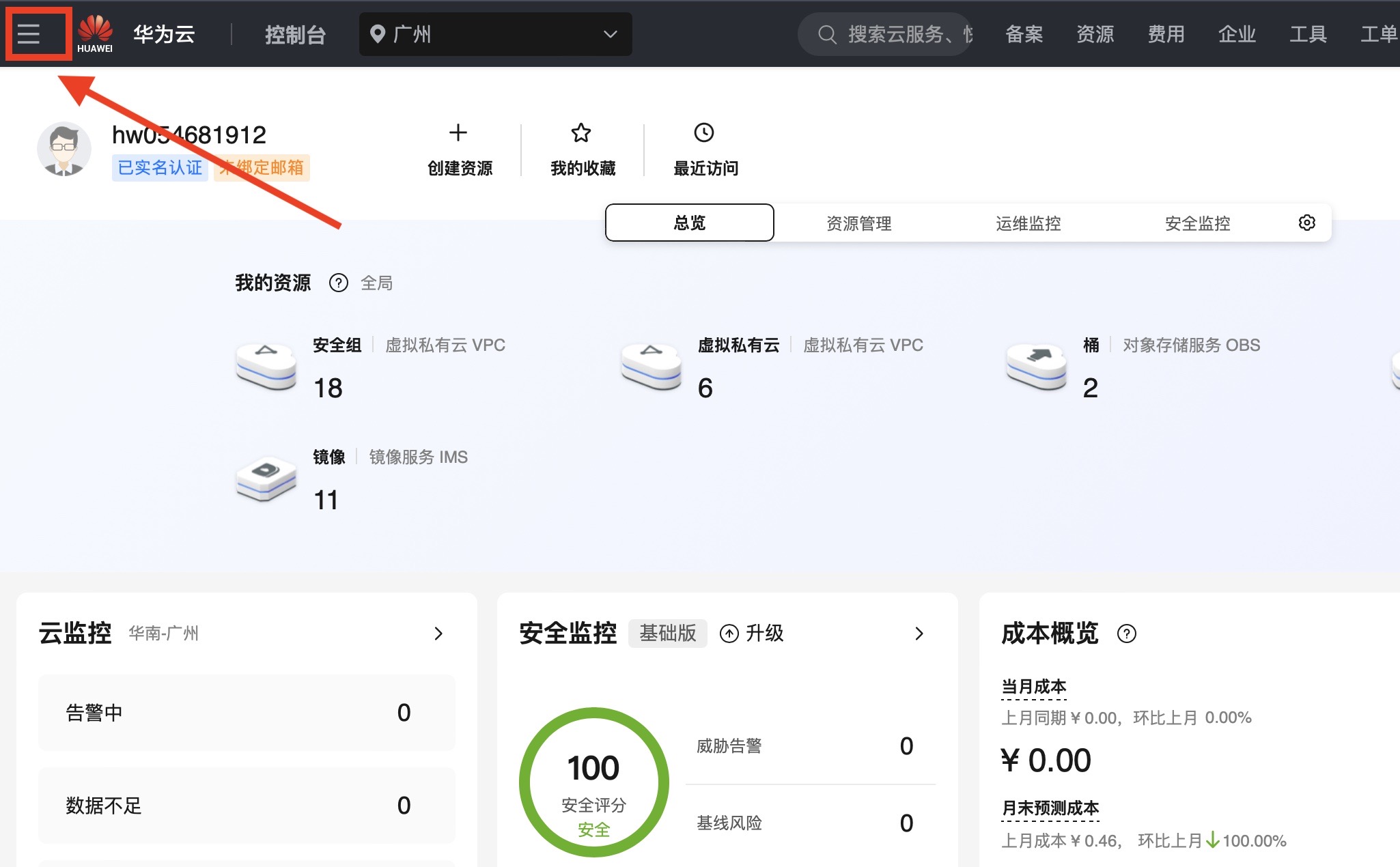Open the hamburger service list menu
The image size is (1400, 867).
29,33
